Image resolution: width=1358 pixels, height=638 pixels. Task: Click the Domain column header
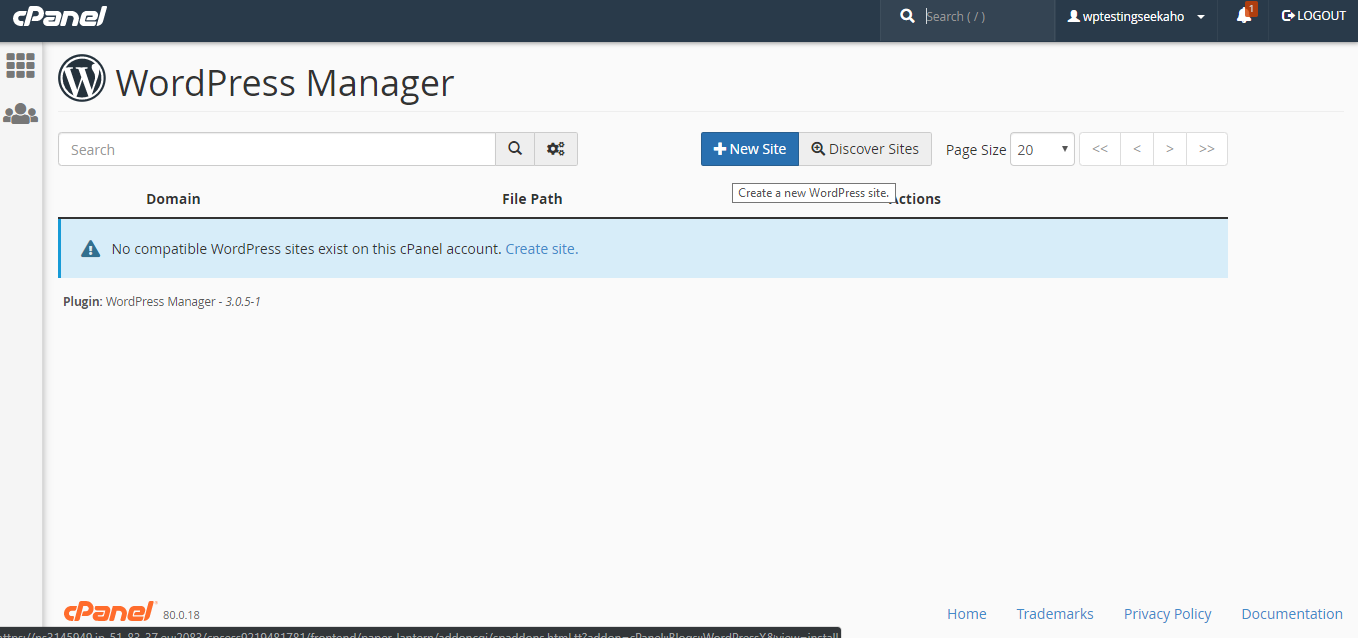point(173,199)
